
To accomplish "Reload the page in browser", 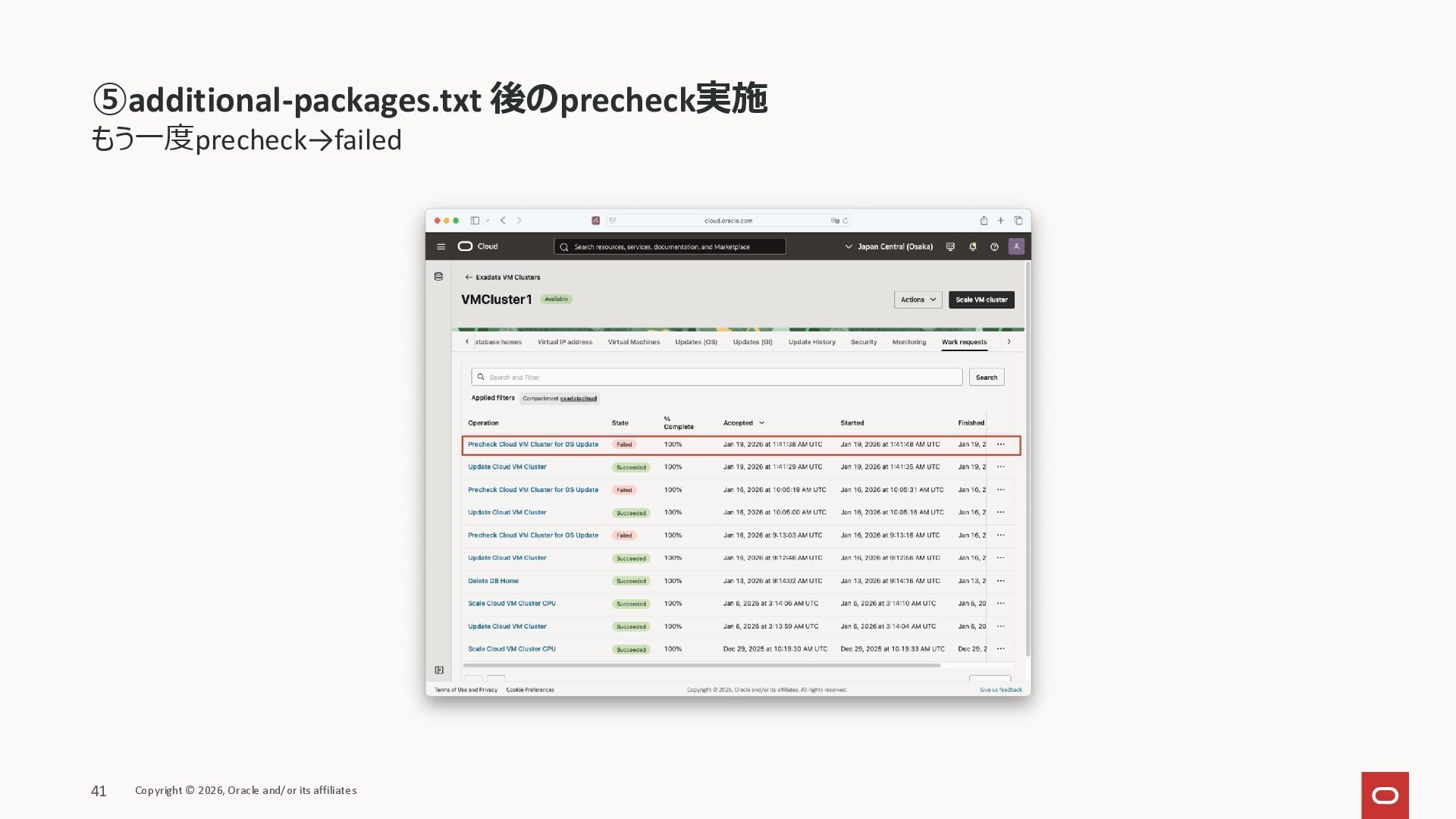I will [x=846, y=221].
